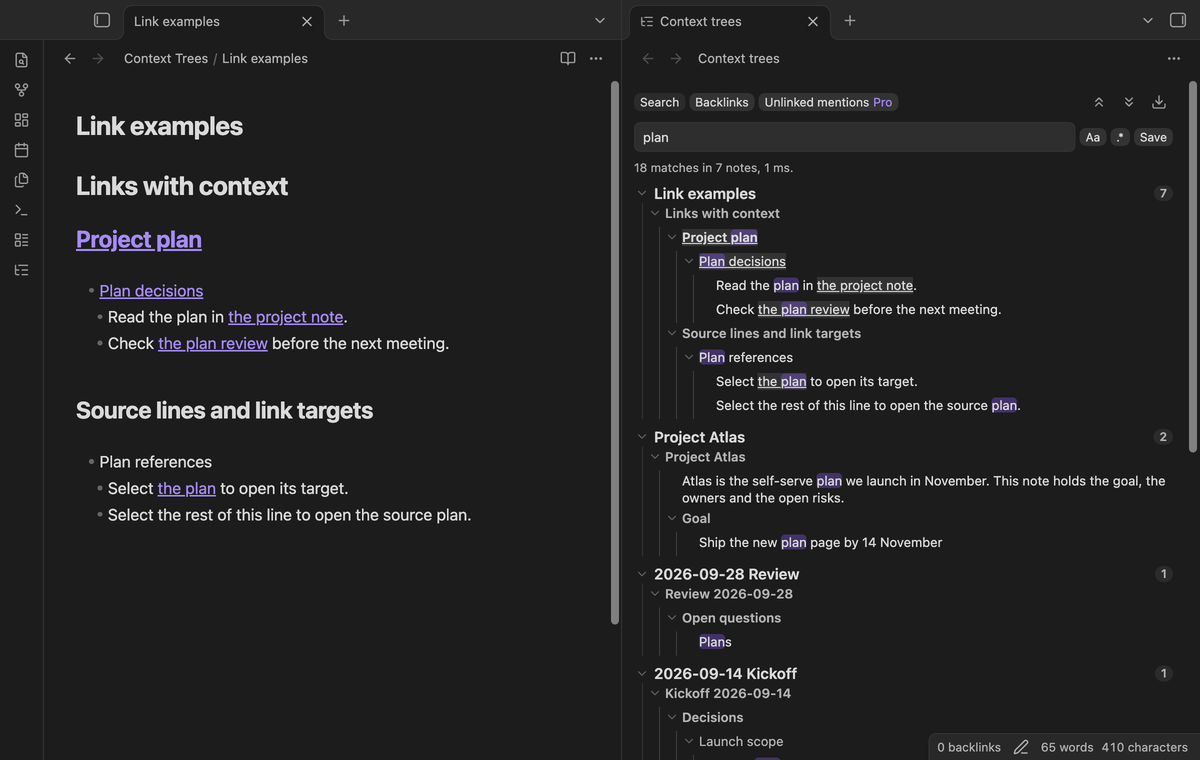1200x760 pixels.
Task: Collapse Source lines and link targets node
Action: [672, 334]
